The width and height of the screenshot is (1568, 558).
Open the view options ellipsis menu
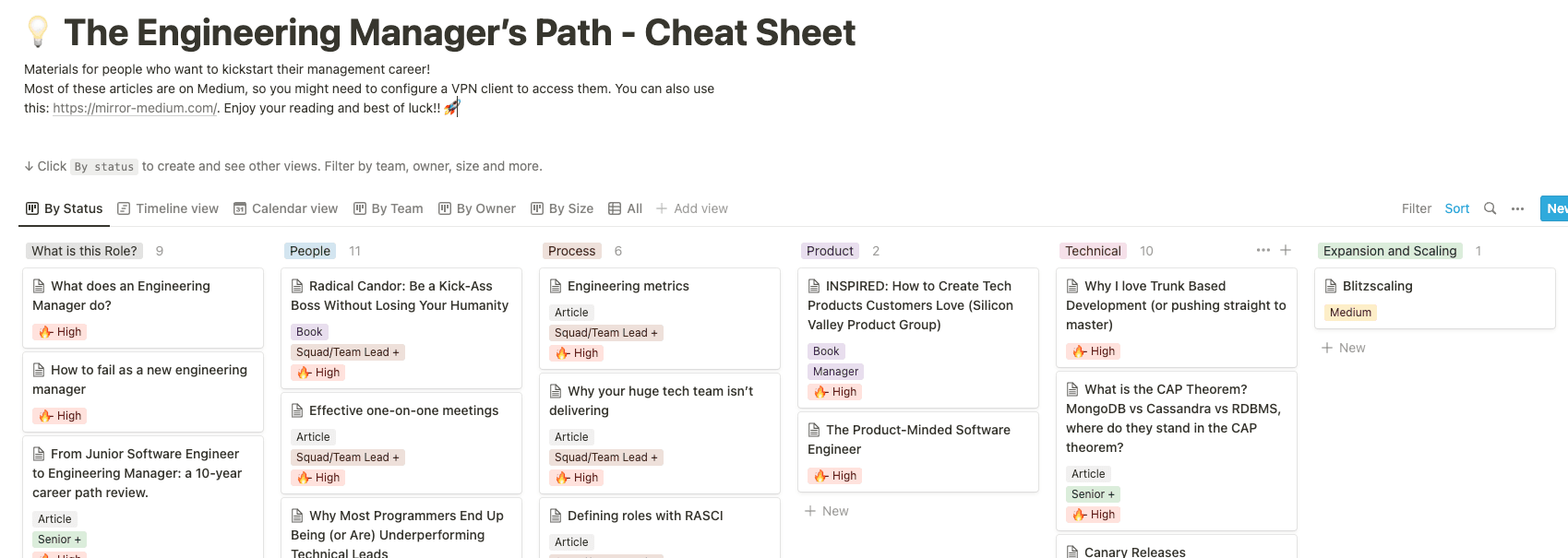coord(1517,208)
